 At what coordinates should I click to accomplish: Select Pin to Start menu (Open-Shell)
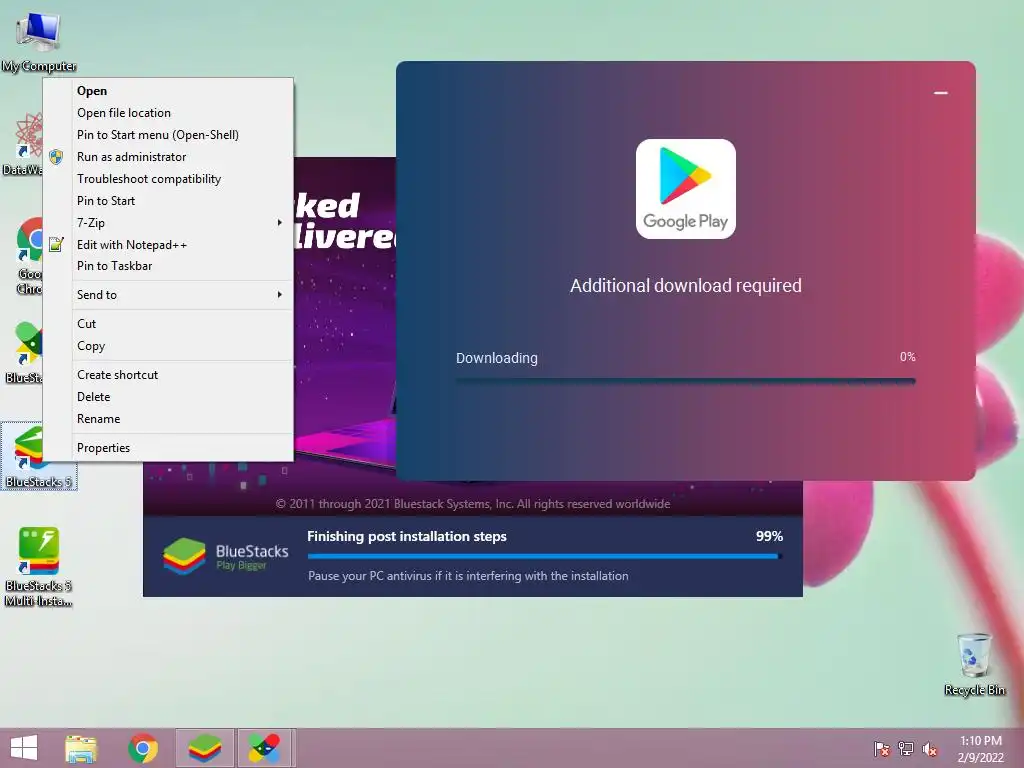[168, 135]
